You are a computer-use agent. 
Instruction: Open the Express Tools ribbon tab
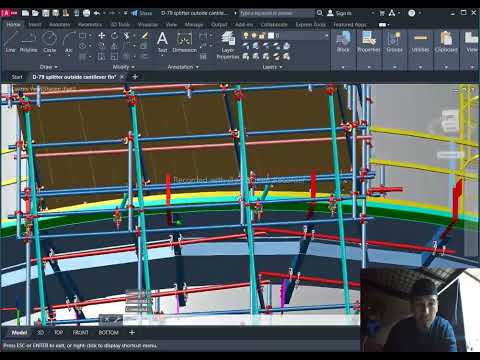(x=311, y=25)
